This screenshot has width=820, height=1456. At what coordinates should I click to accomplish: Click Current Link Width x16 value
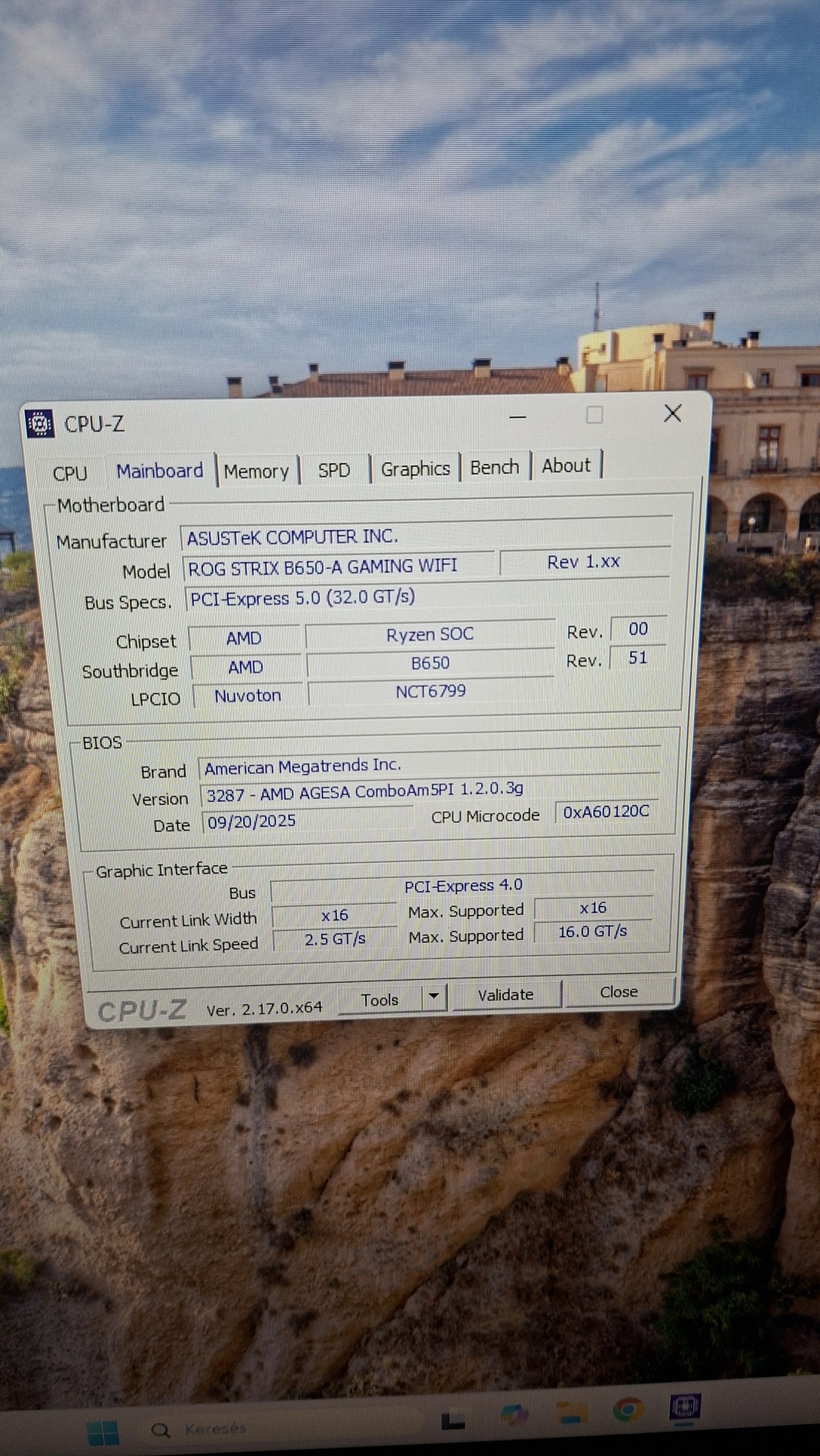[334, 915]
